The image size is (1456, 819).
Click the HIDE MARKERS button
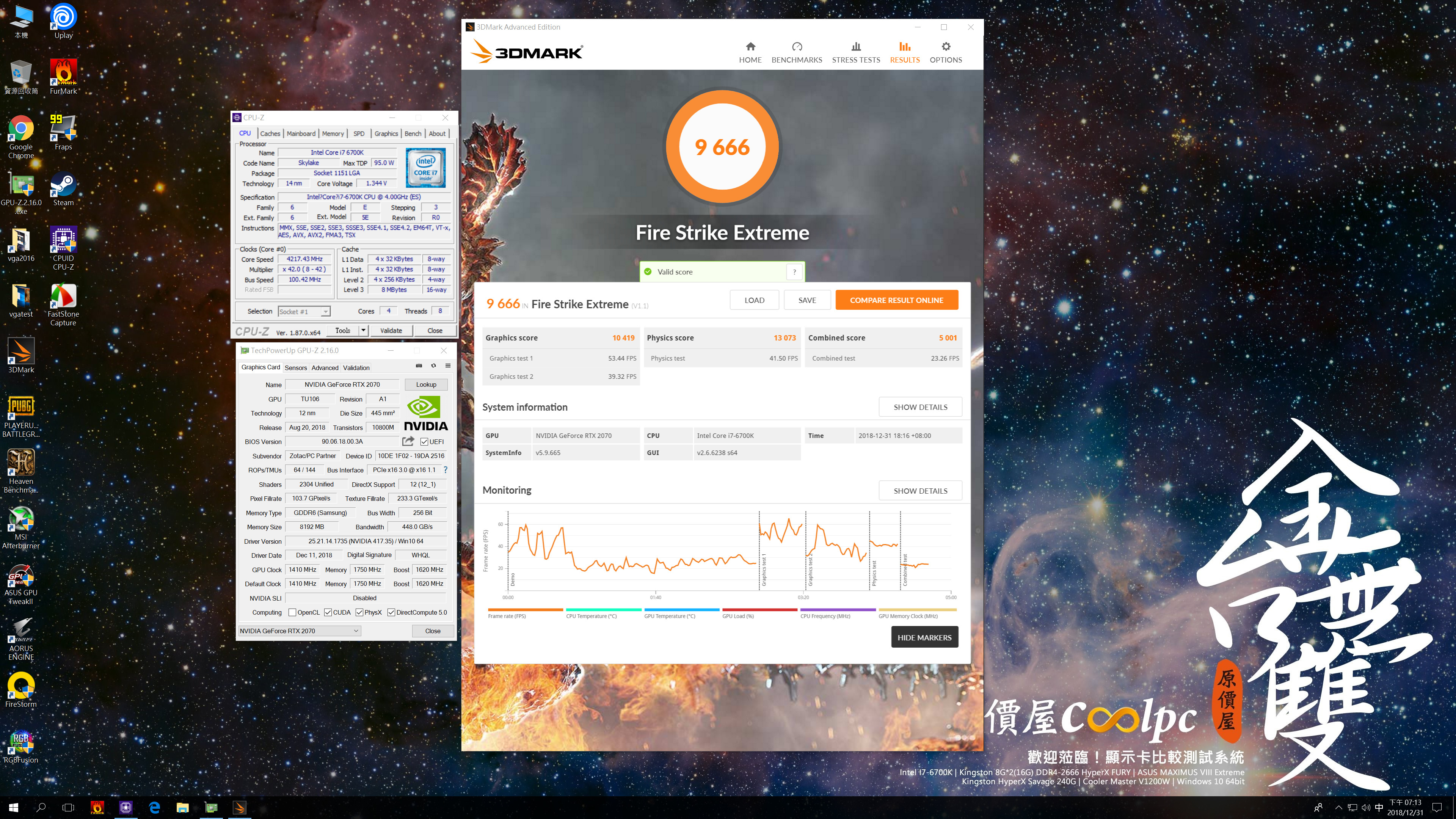924,637
